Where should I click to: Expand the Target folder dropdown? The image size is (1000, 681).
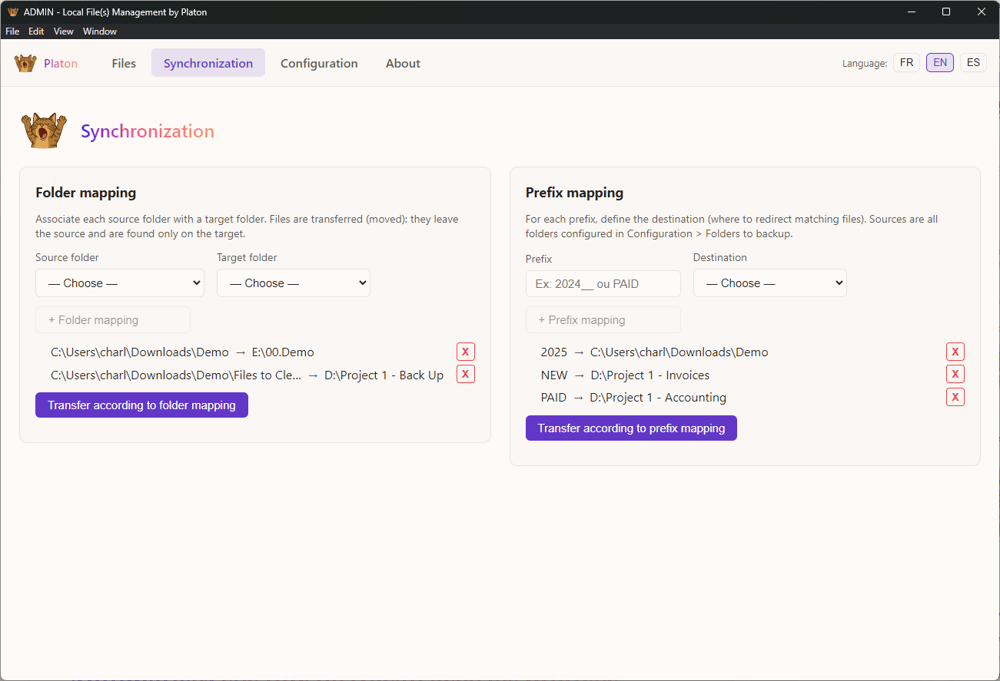(x=293, y=283)
